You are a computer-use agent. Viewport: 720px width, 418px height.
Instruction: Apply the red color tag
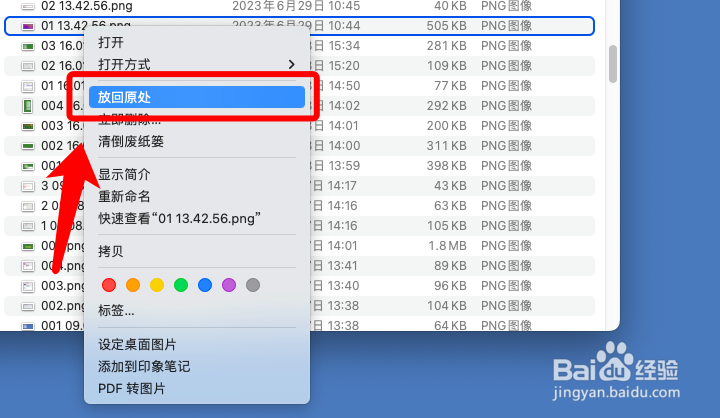tap(109, 285)
